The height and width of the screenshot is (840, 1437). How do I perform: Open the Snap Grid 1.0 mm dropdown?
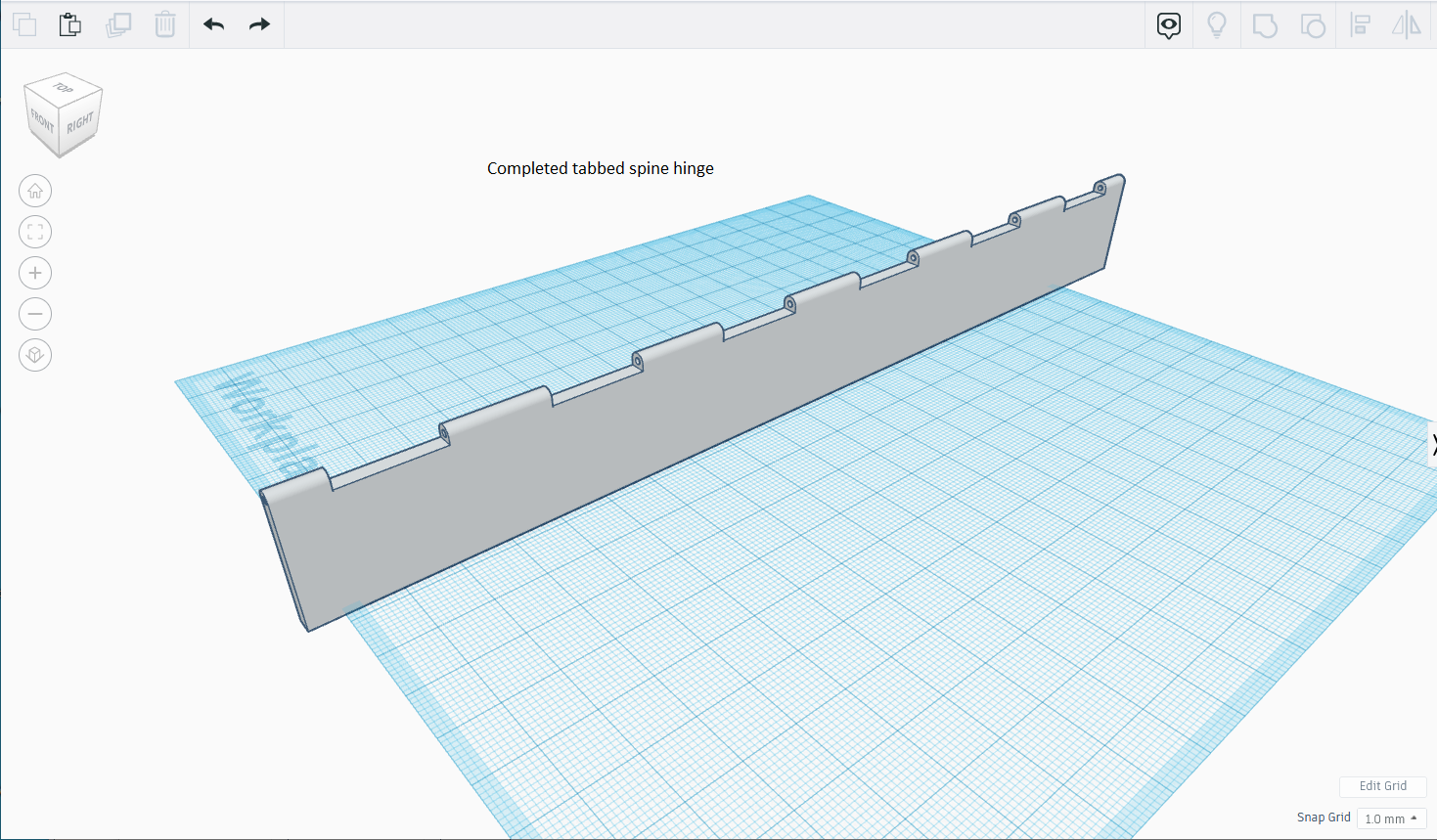[1392, 818]
